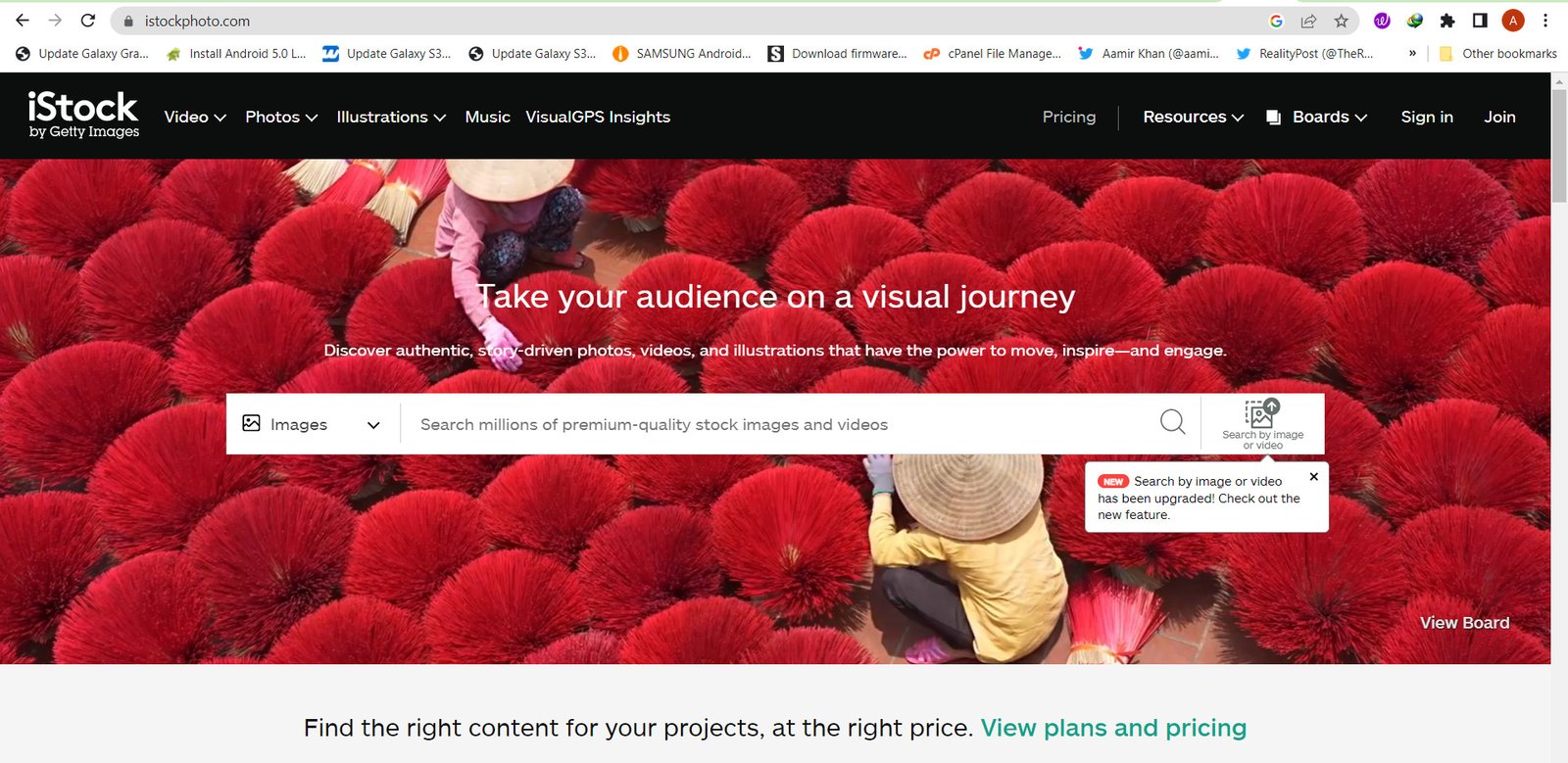Viewport: 1568px width, 763px height.
Task: Click the View plans and pricing link
Action: 1113,728
